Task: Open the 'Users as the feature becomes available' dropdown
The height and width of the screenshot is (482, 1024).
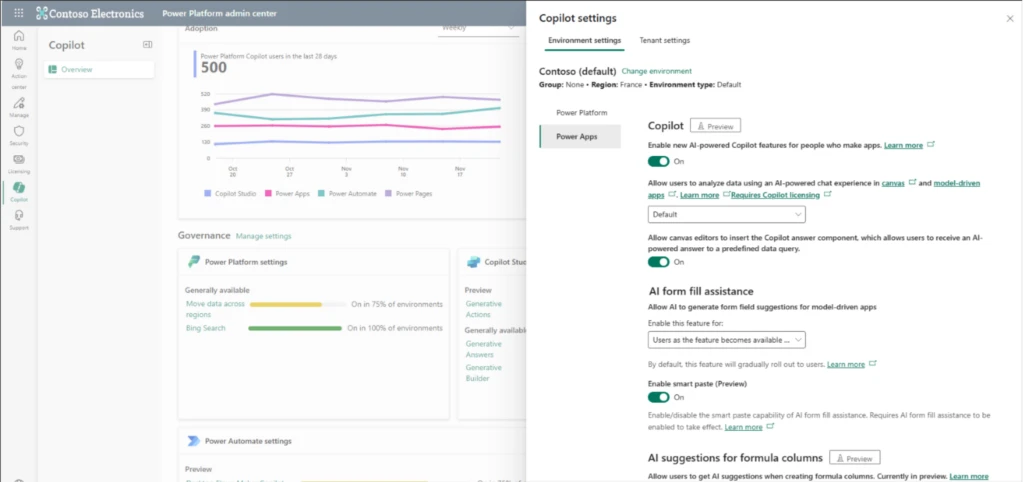Action: coord(726,340)
